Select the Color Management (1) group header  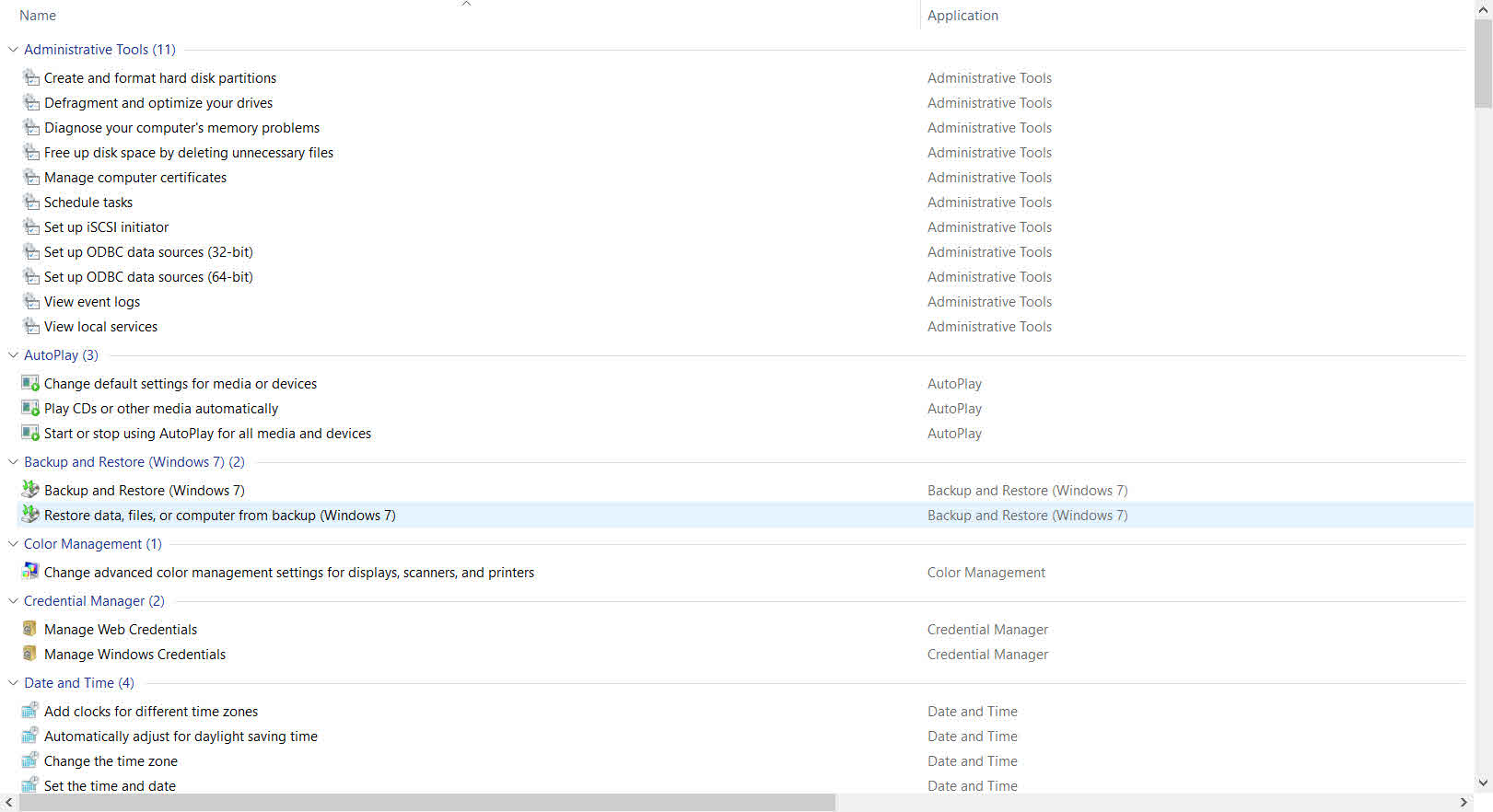click(x=93, y=544)
